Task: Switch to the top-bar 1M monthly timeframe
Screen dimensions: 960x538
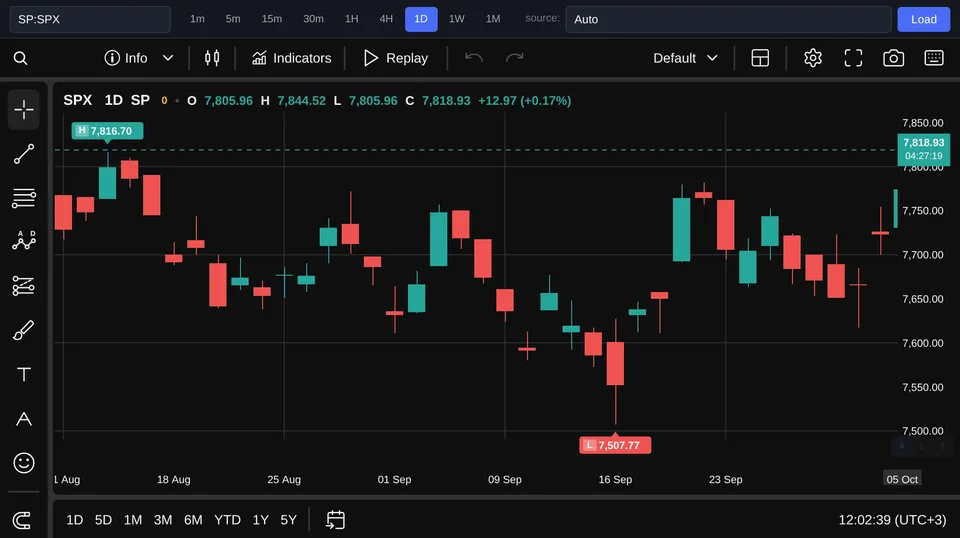Action: pos(493,19)
